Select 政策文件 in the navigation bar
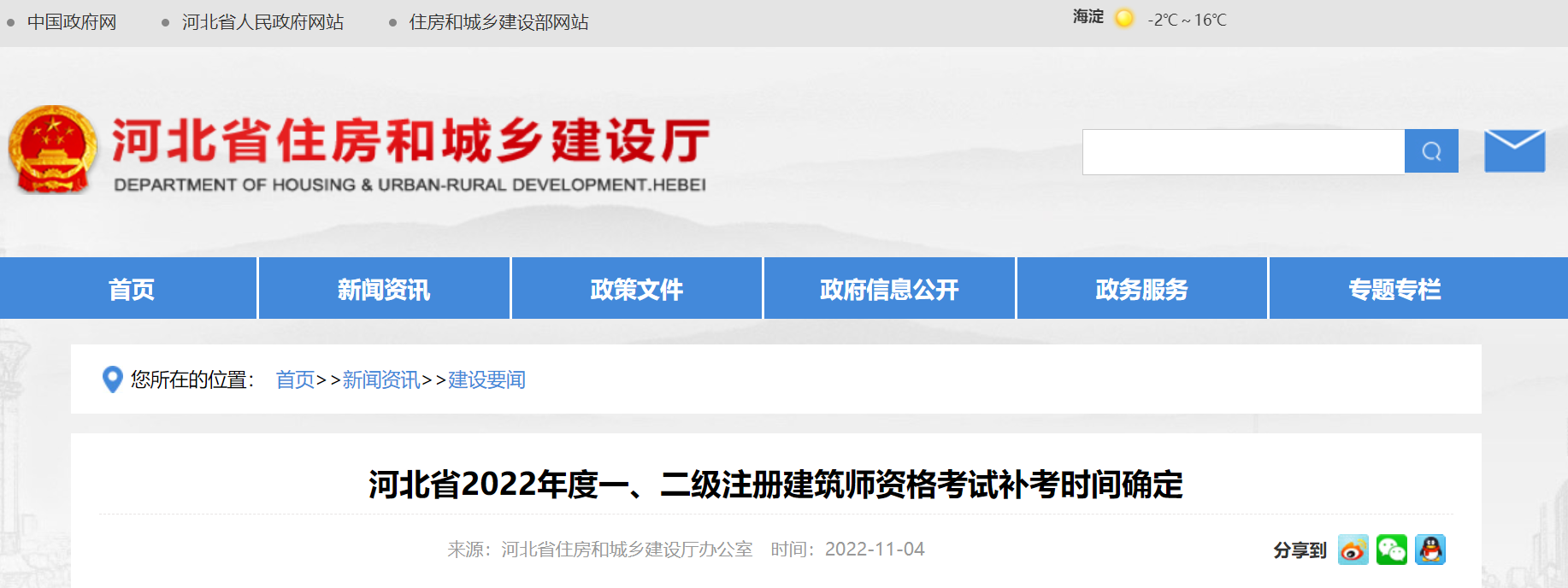The image size is (1568, 588). pyautogui.click(x=636, y=289)
